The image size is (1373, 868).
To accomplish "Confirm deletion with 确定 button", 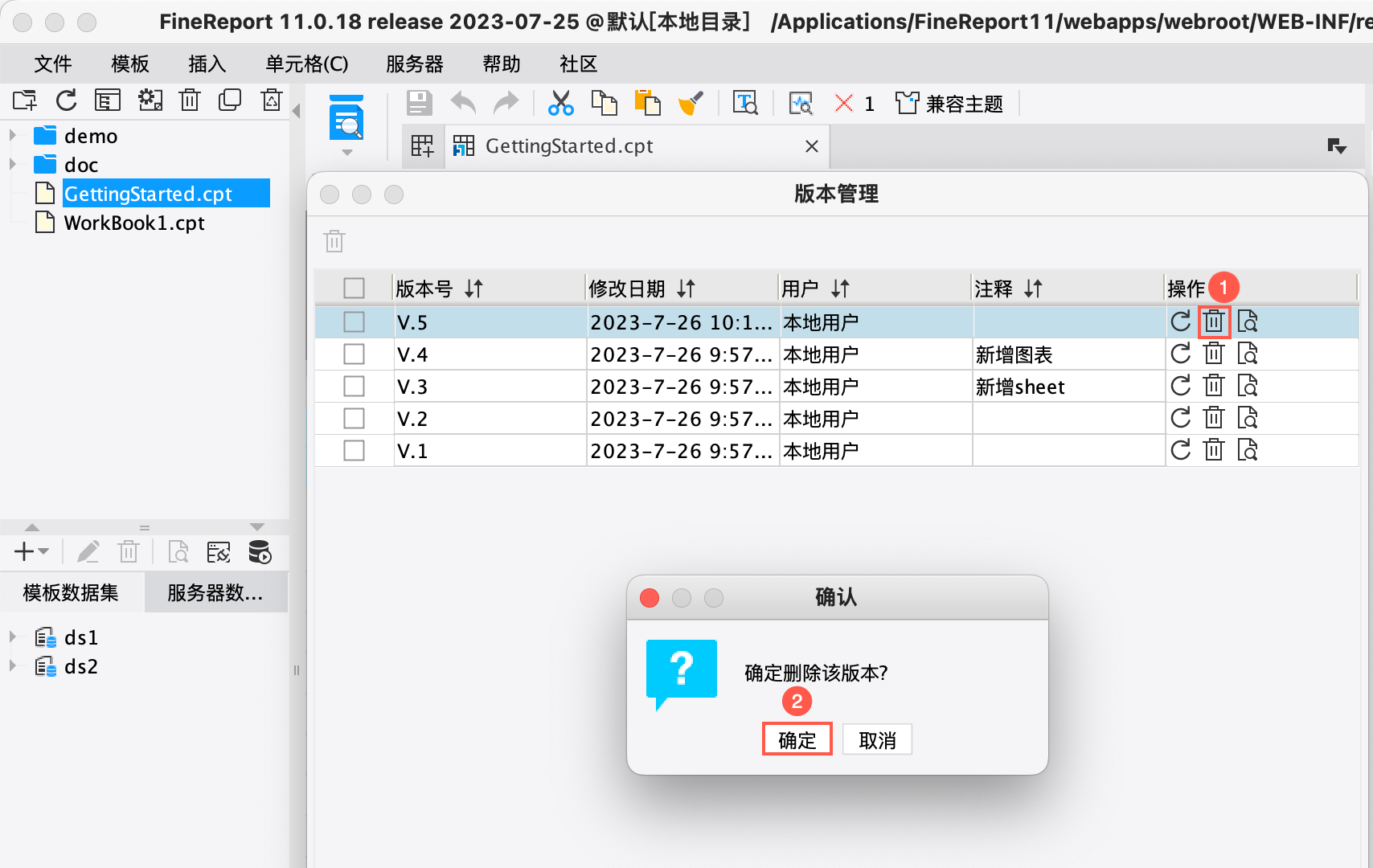I will (x=797, y=739).
